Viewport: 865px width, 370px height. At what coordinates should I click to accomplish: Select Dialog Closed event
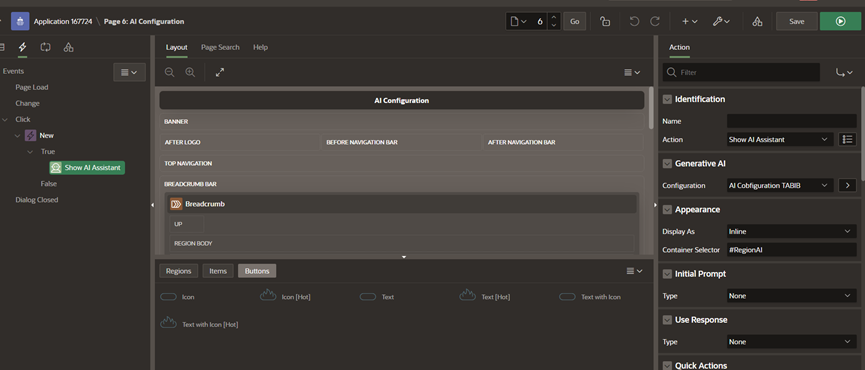coord(36,200)
